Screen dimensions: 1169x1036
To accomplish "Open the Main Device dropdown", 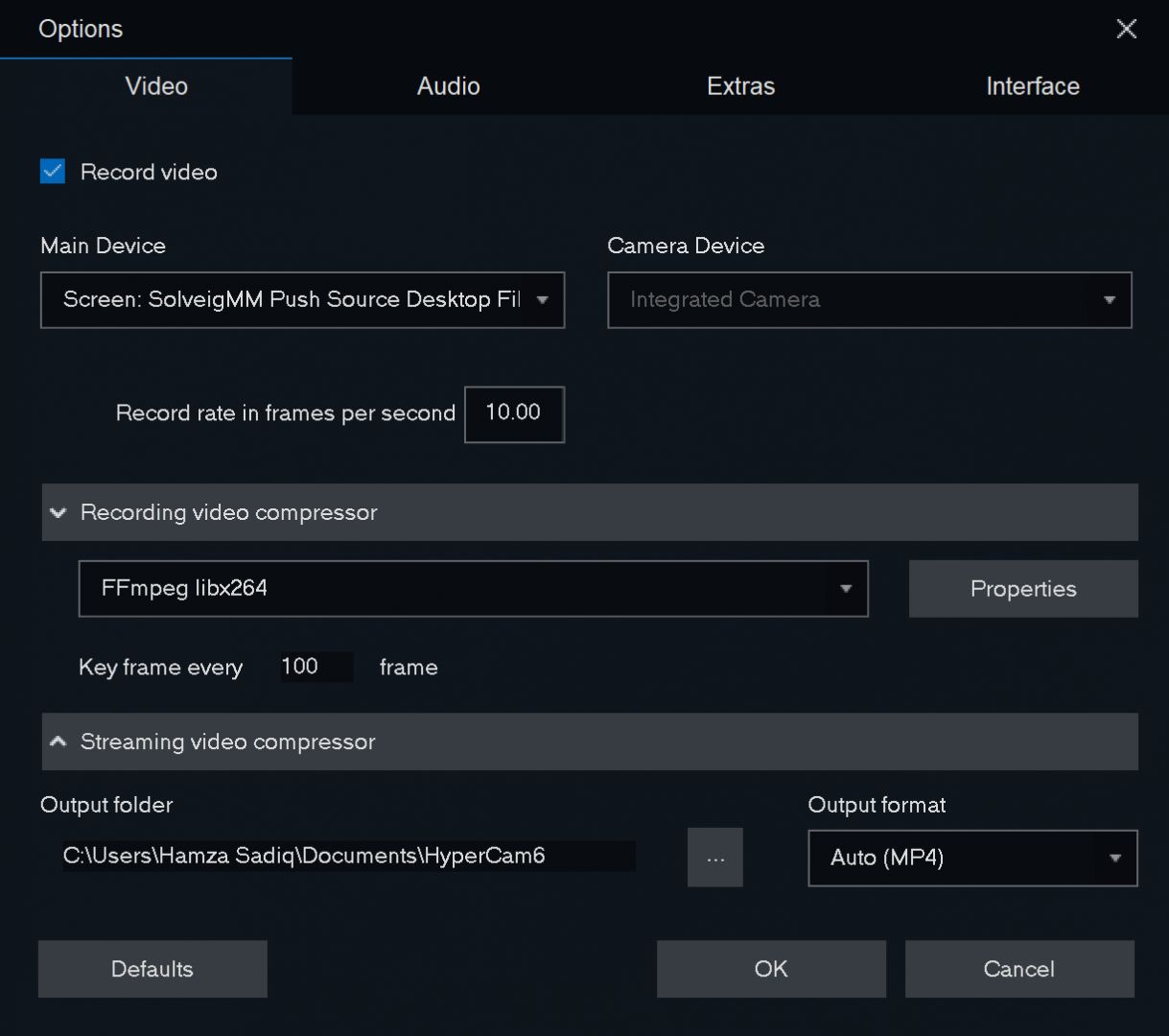I will 302,300.
